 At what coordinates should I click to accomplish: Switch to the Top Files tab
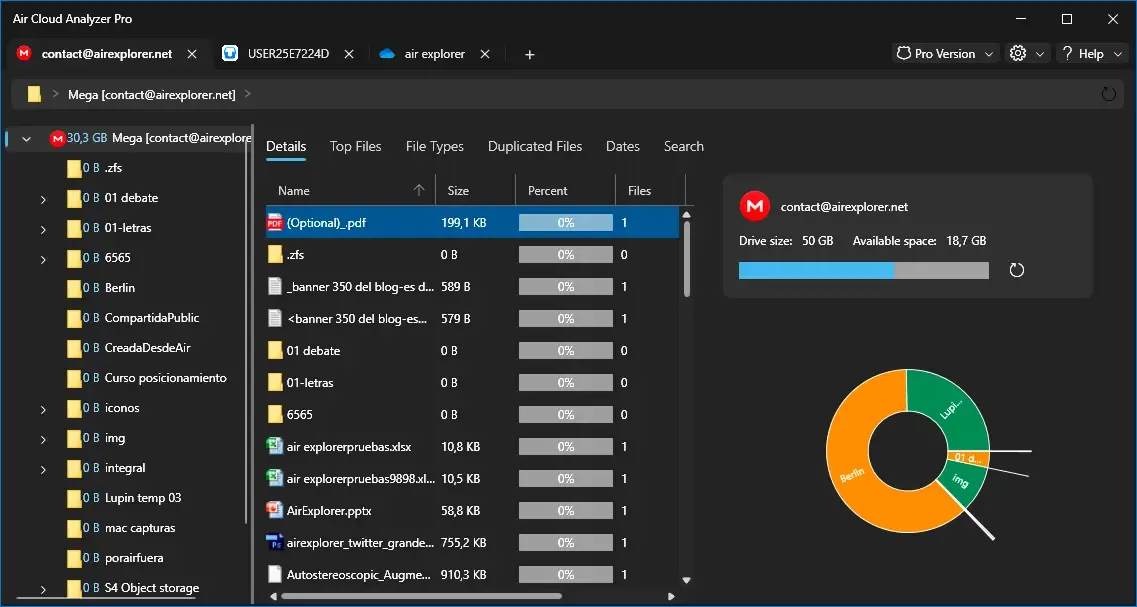click(355, 146)
